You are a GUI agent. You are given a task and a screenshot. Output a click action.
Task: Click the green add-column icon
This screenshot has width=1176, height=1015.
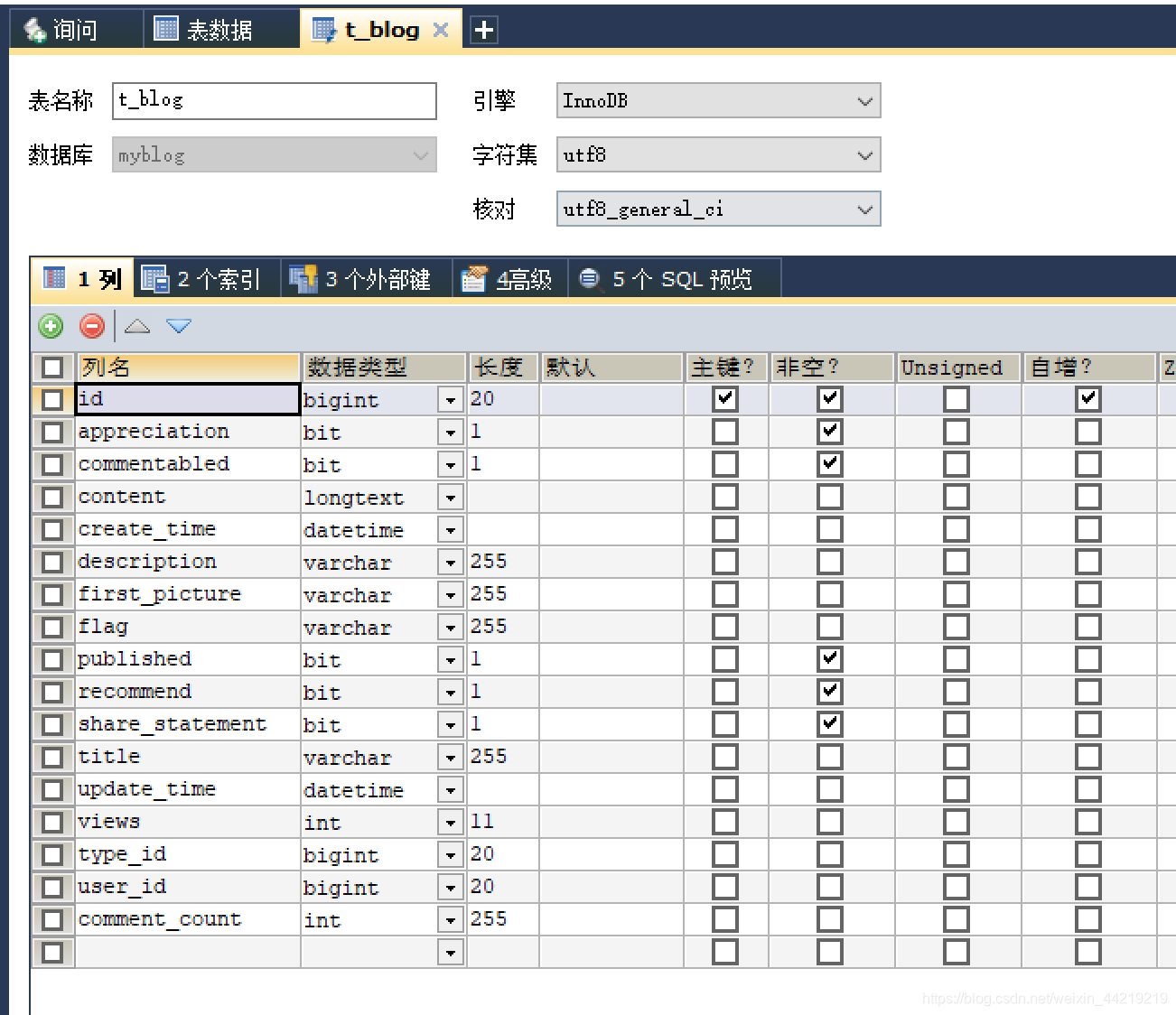point(51,326)
